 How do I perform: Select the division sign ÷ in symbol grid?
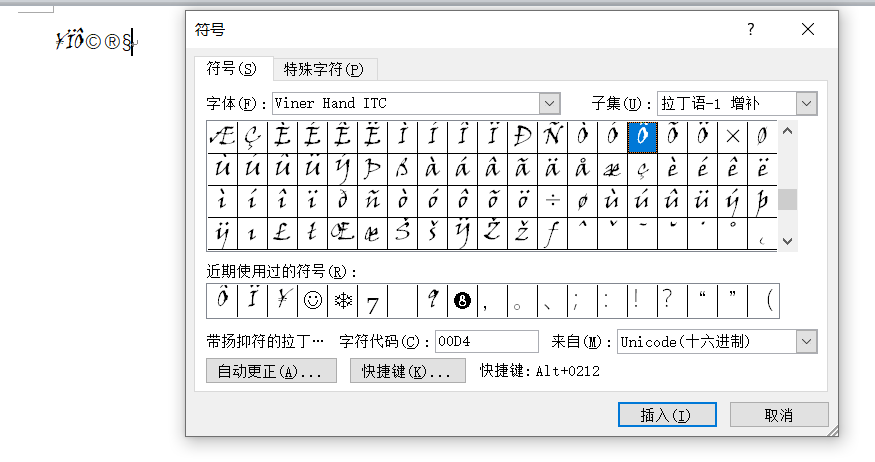(x=552, y=200)
